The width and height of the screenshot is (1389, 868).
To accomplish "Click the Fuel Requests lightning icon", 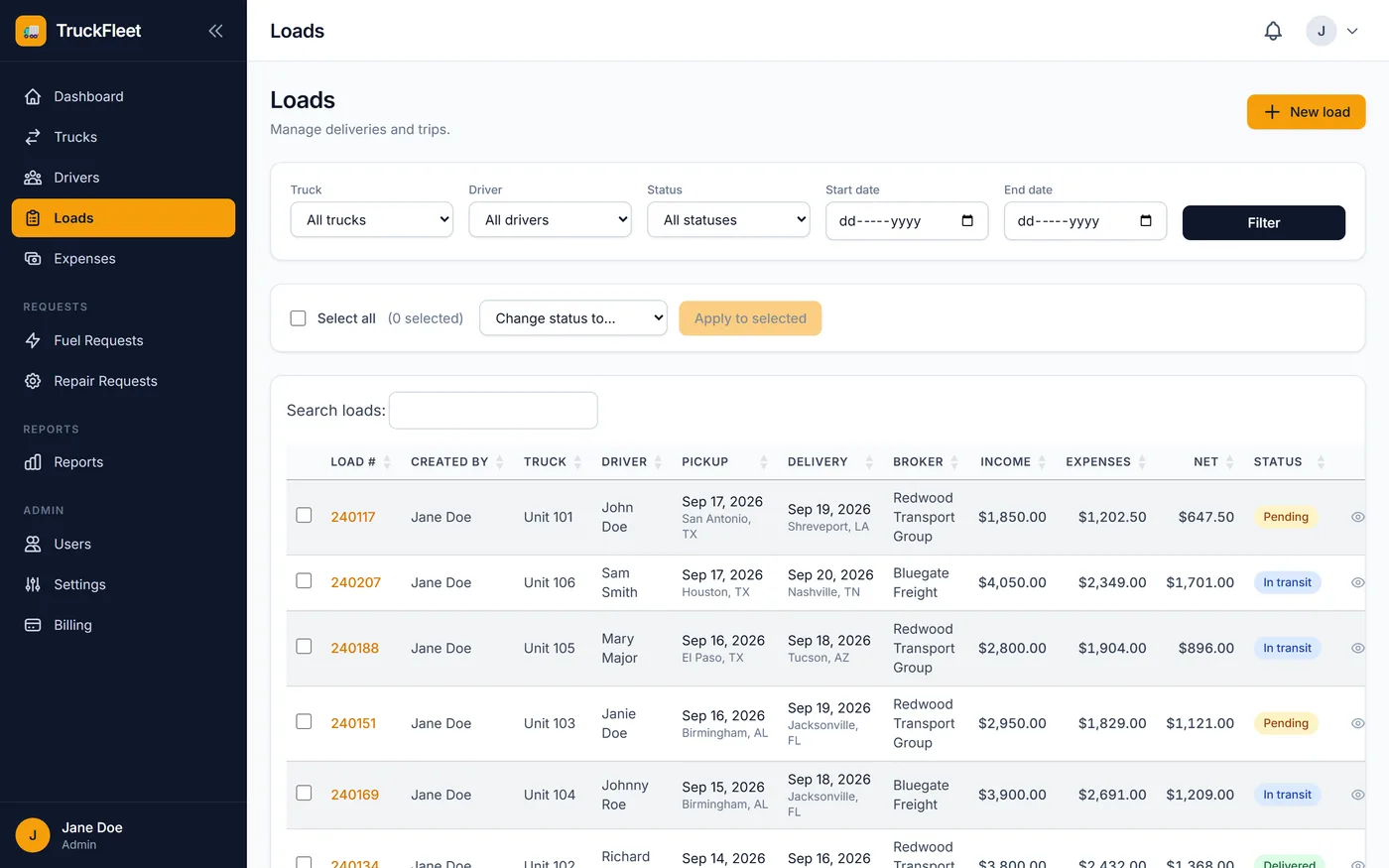I will click(33, 340).
